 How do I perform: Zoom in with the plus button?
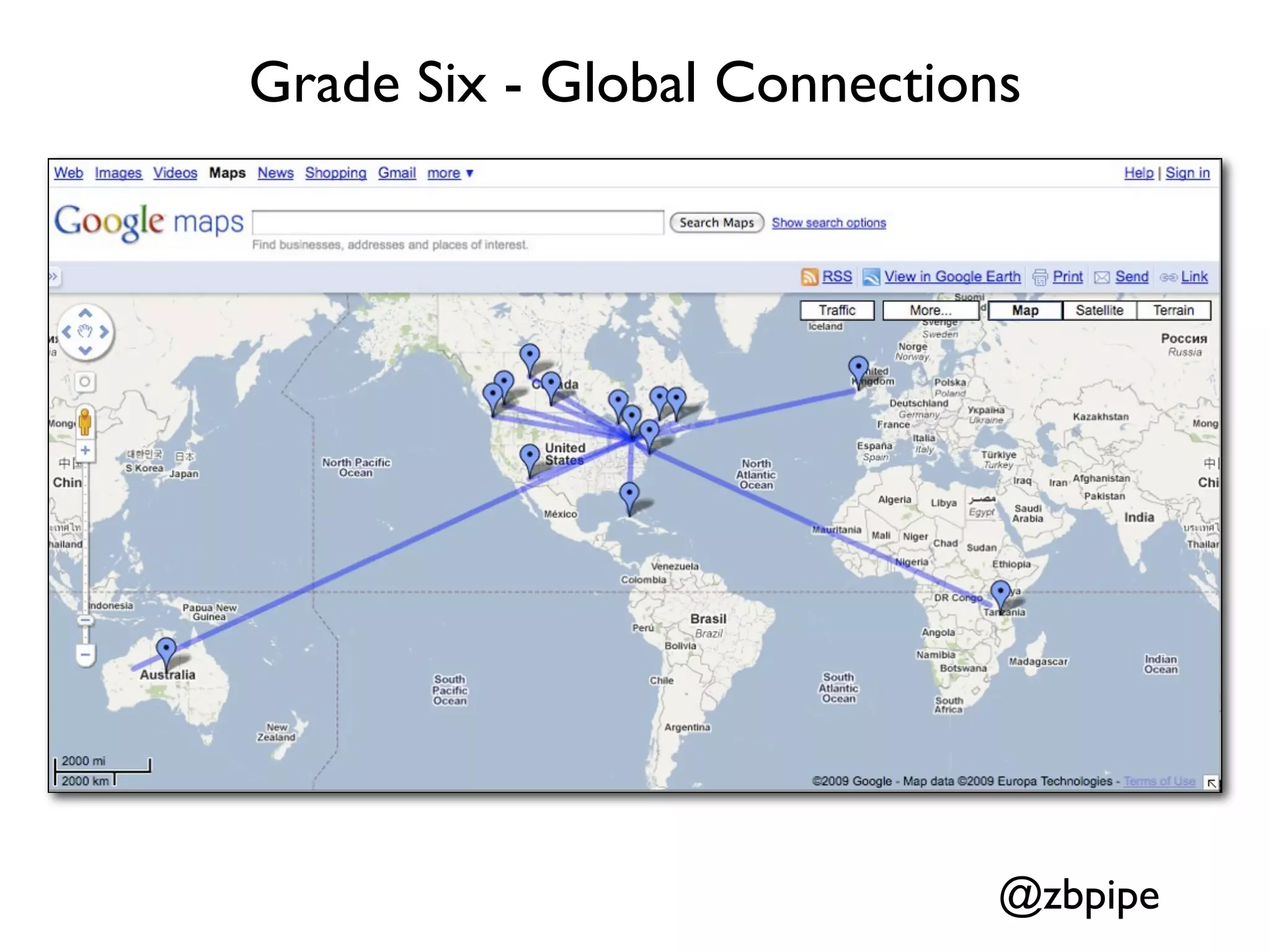point(86,451)
